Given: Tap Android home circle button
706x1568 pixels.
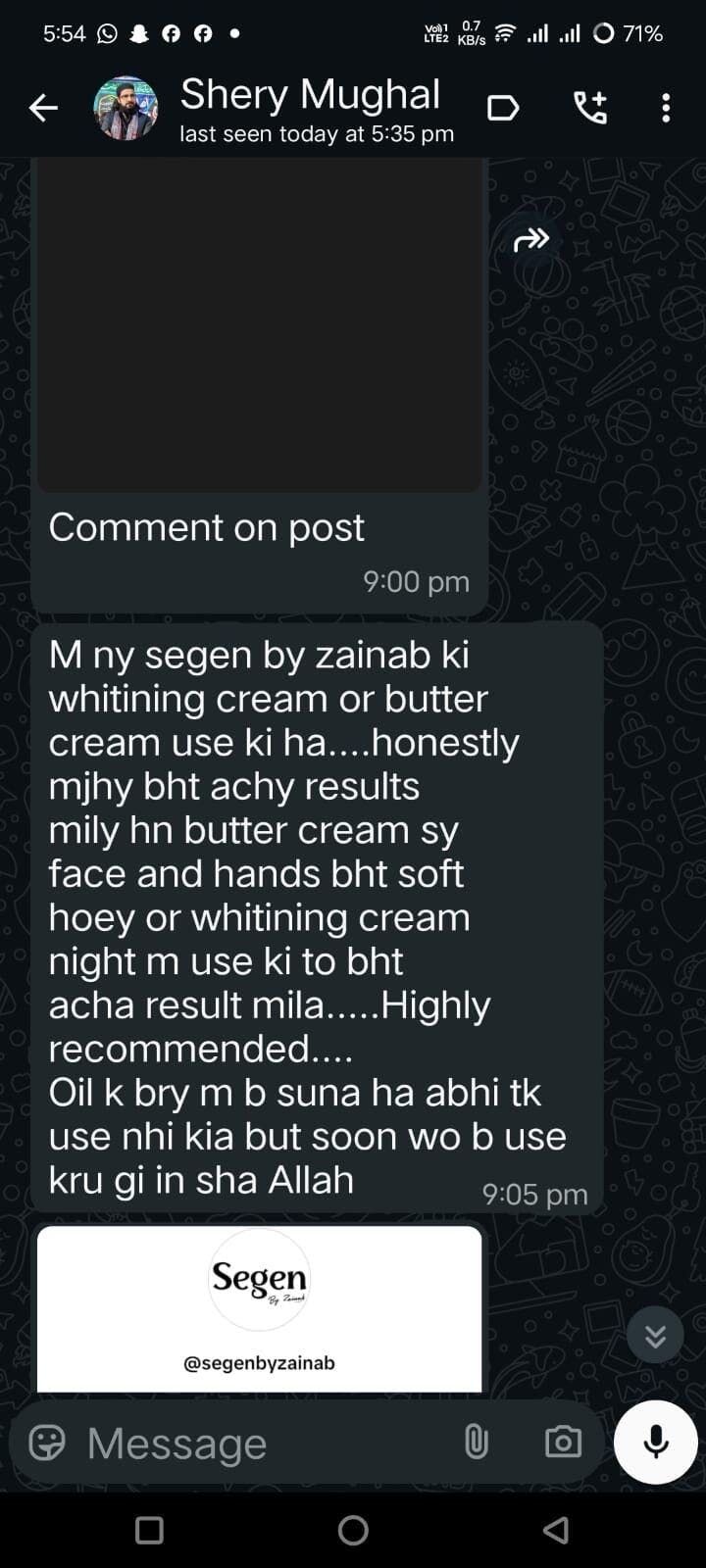Looking at the screenshot, I should pyautogui.click(x=353, y=1530).
